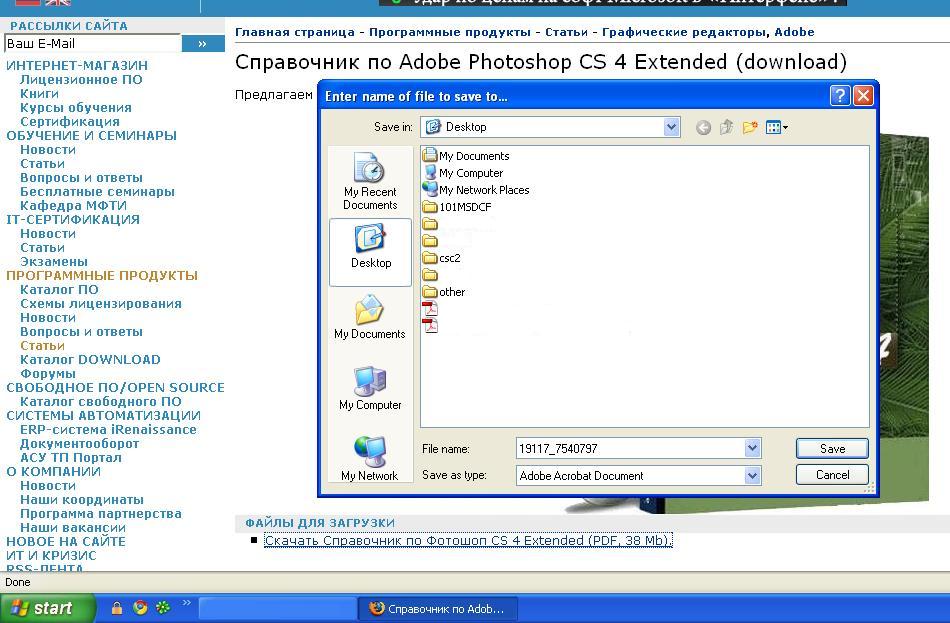This screenshot has height=623, width=950.
Task: Open Сертификация sidebar link
Action: click(x=70, y=121)
